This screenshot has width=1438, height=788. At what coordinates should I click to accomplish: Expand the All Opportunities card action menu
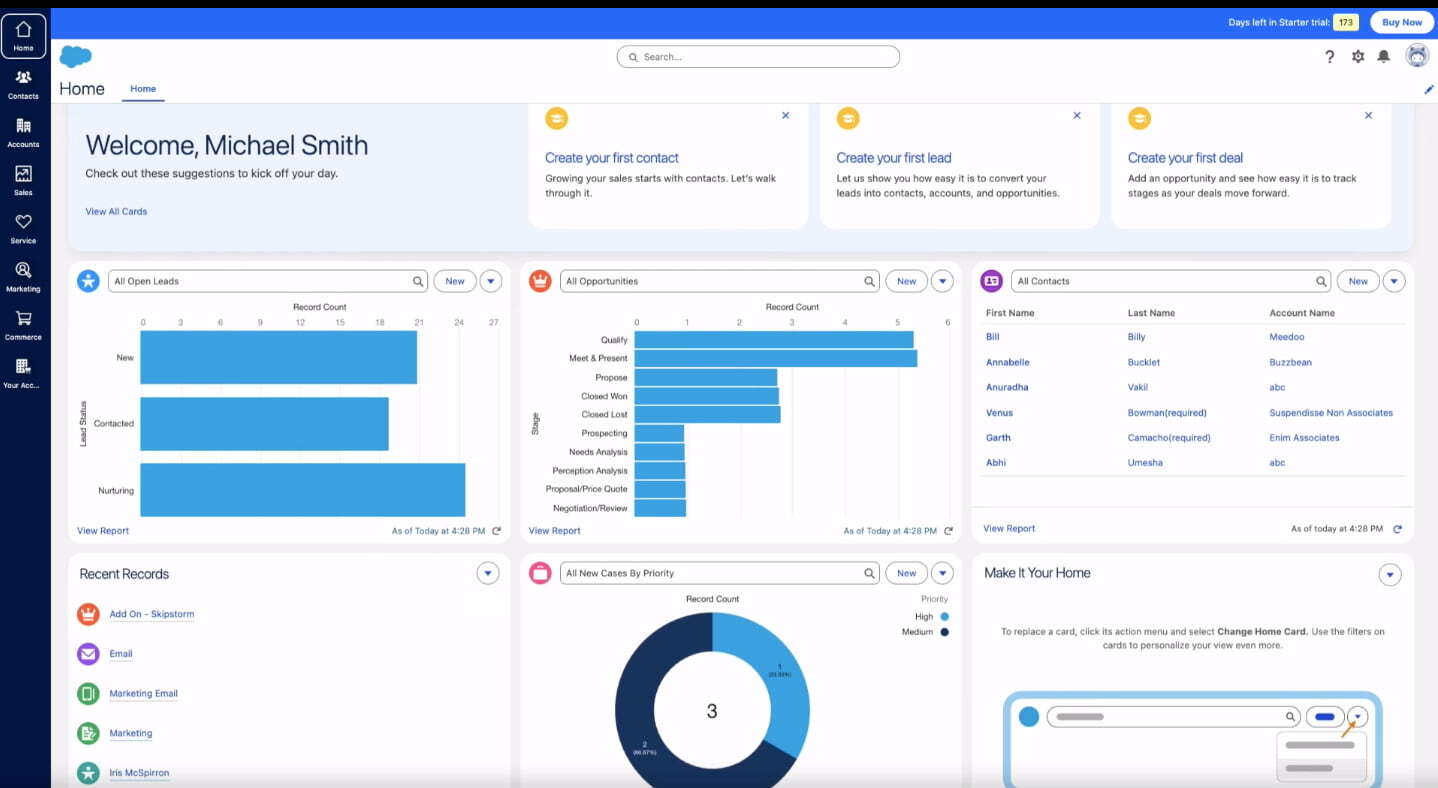point(942,281)
